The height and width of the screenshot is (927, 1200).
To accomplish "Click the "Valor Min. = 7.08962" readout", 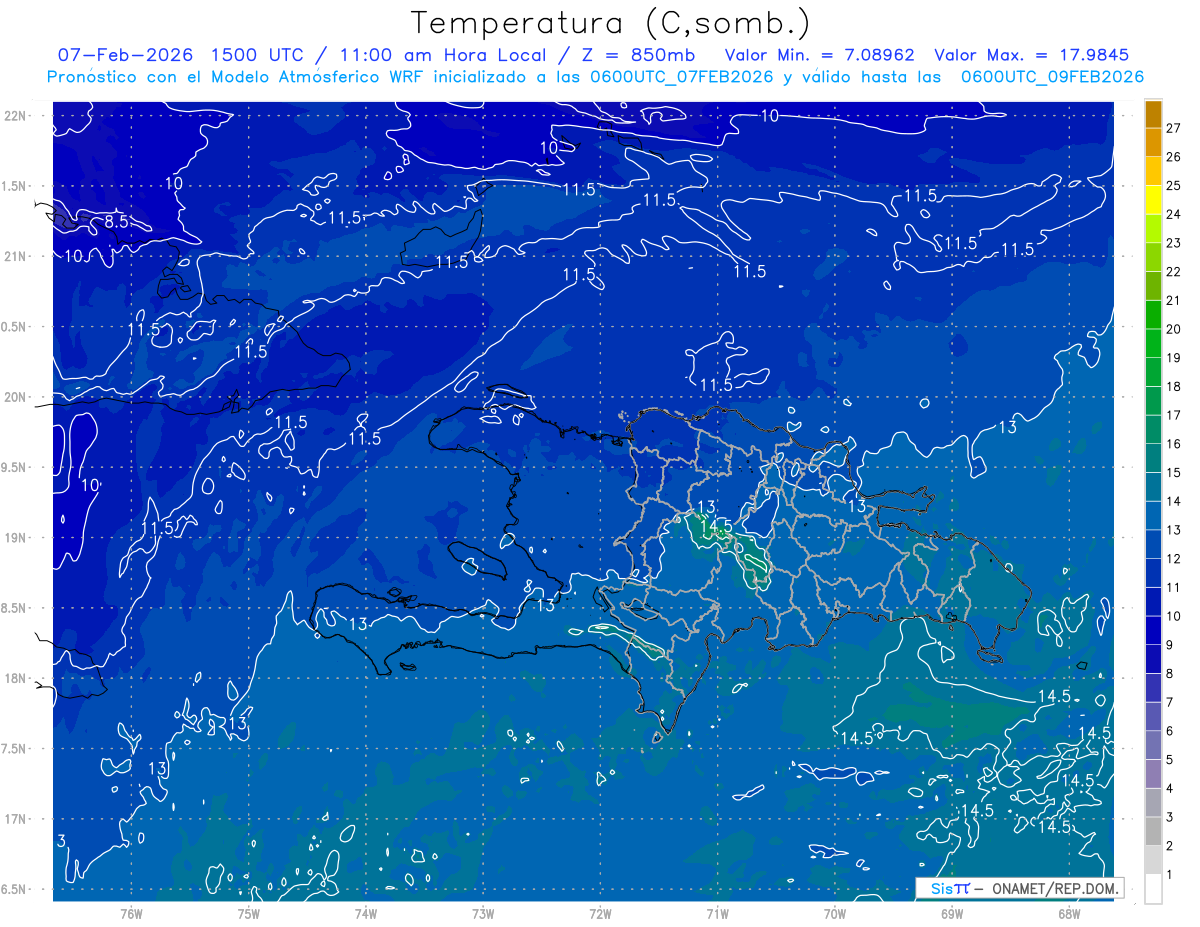I will (819, 55).
